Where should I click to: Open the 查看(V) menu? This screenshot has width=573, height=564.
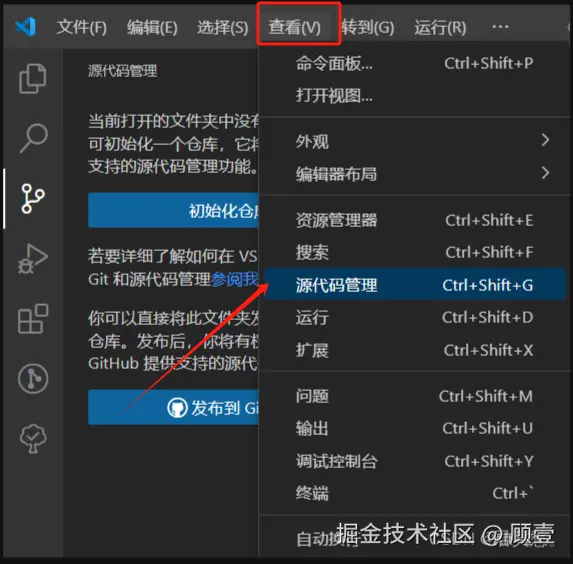coord(295,27)
